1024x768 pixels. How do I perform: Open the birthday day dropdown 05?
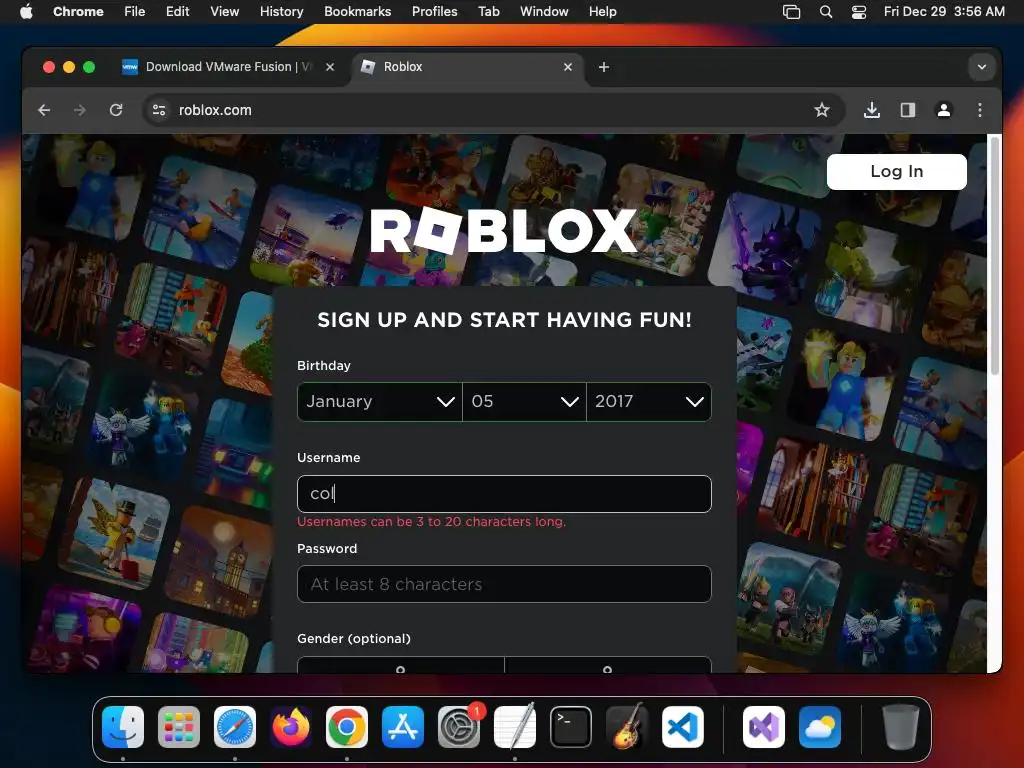pyautogui.click(x=524, y=402)
